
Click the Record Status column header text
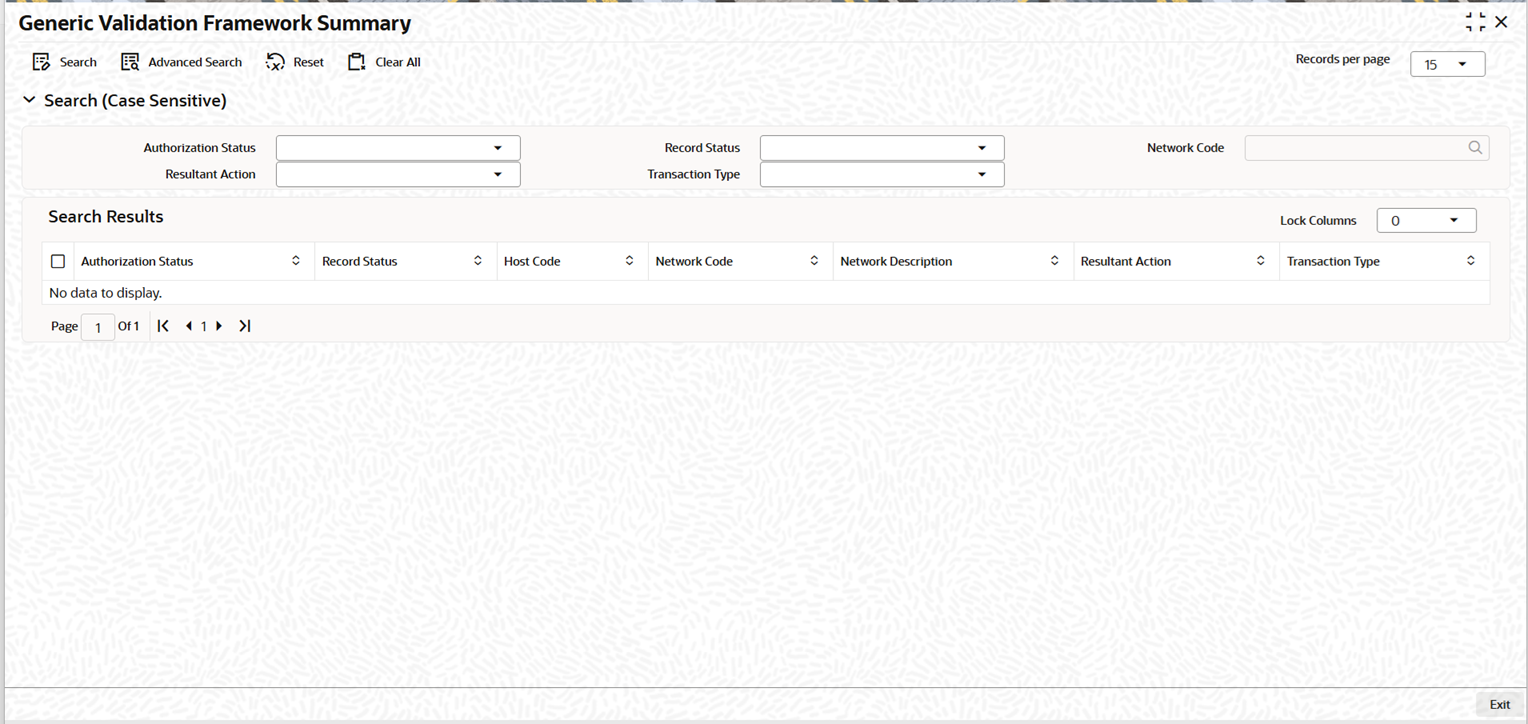tap(359, 261)
